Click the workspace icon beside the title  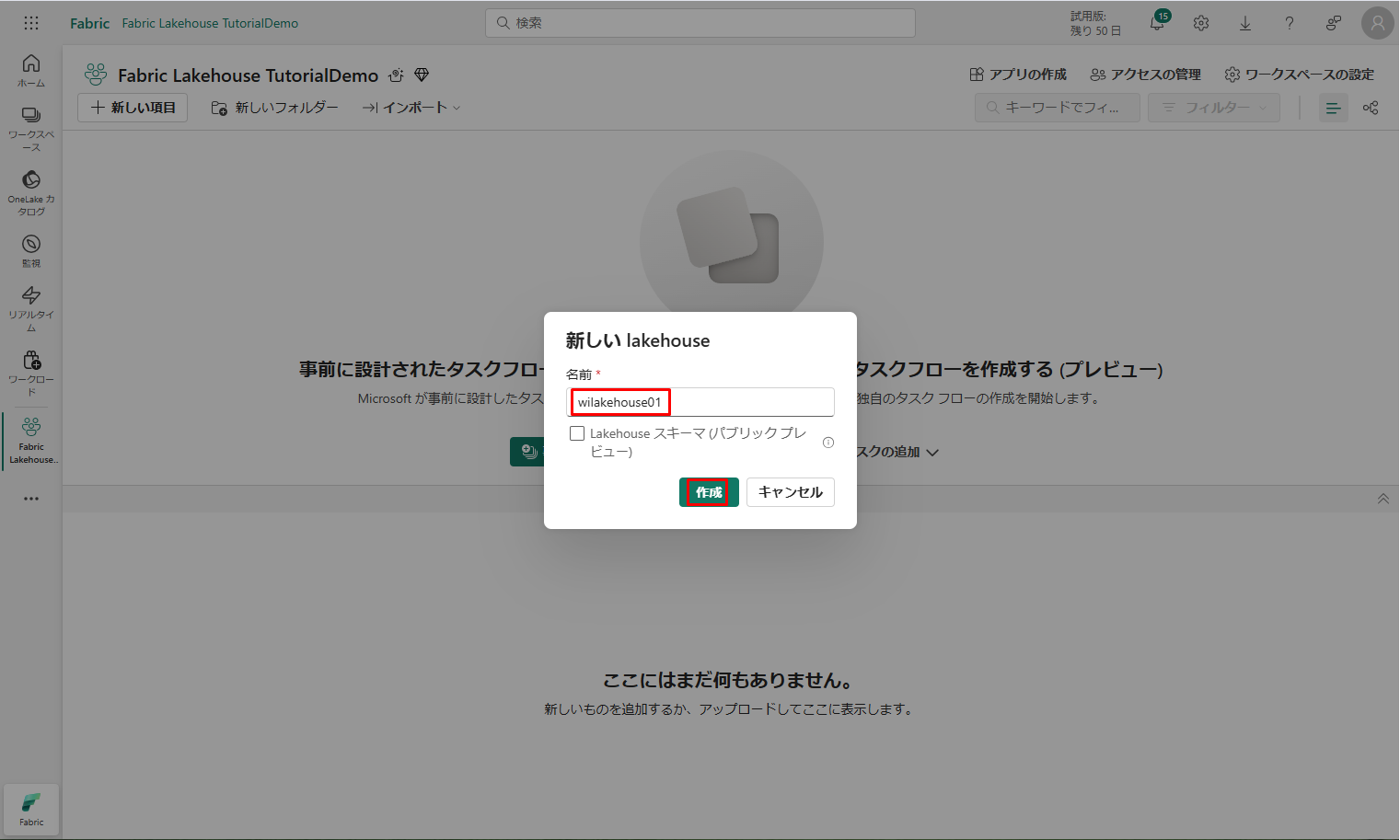(x=96, y=75)
